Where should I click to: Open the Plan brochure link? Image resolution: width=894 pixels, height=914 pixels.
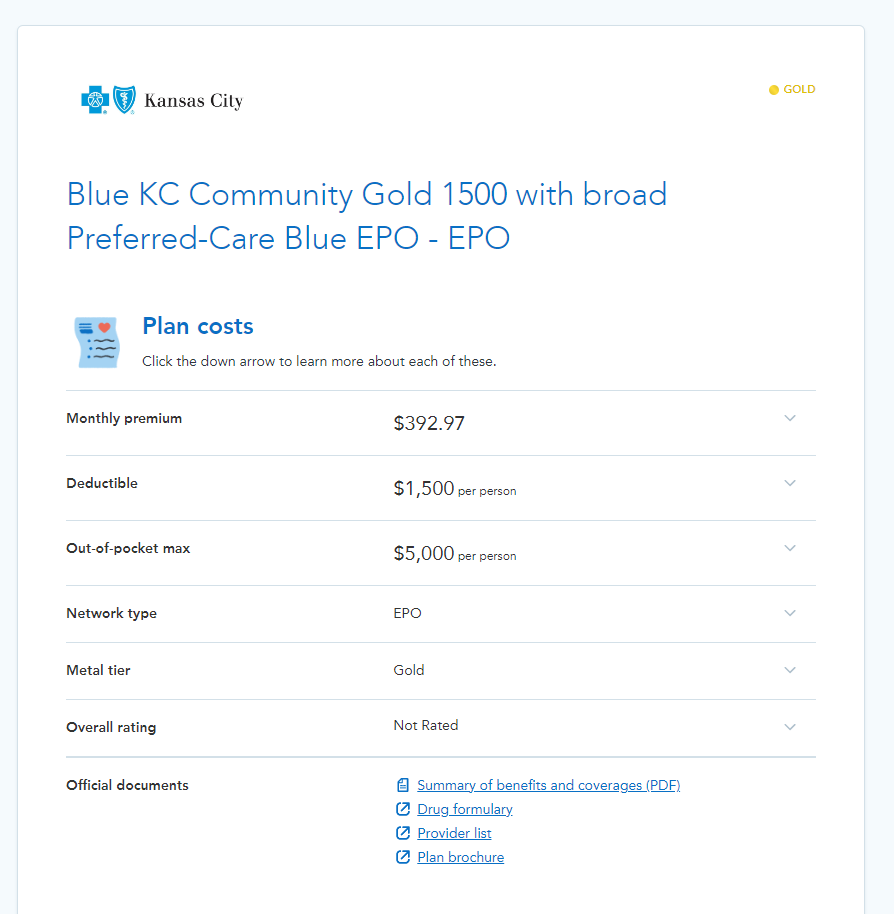[x=460, y=857]
